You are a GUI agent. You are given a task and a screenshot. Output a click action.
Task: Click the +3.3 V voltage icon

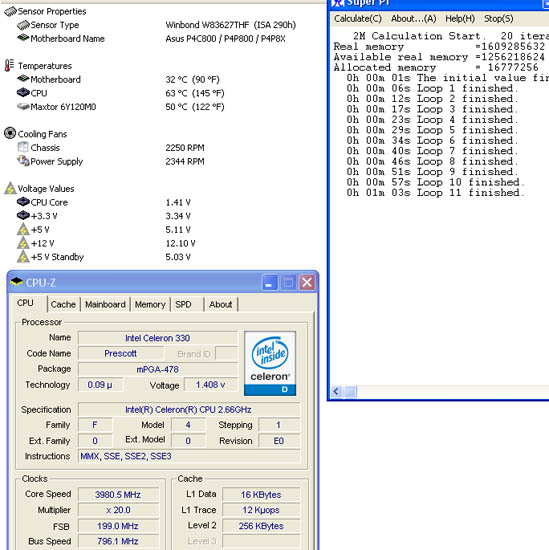(x=23, y=215)
